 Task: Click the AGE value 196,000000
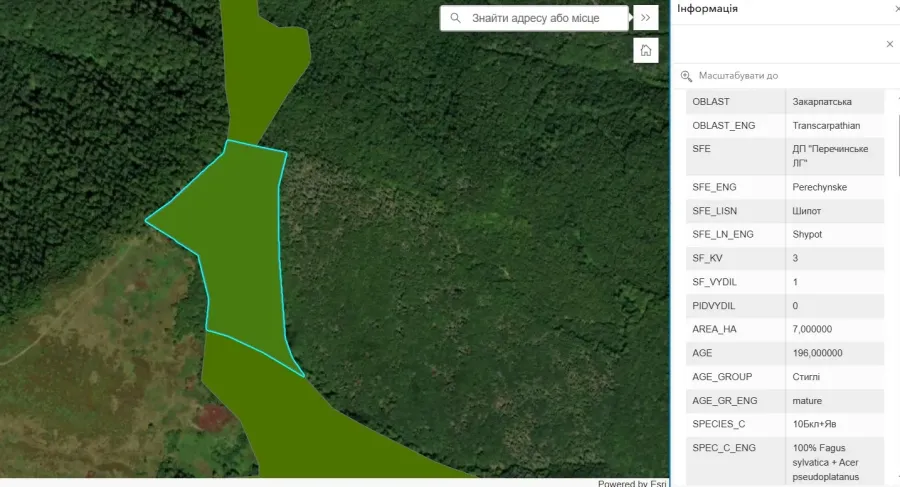click(x=817, y=353)
